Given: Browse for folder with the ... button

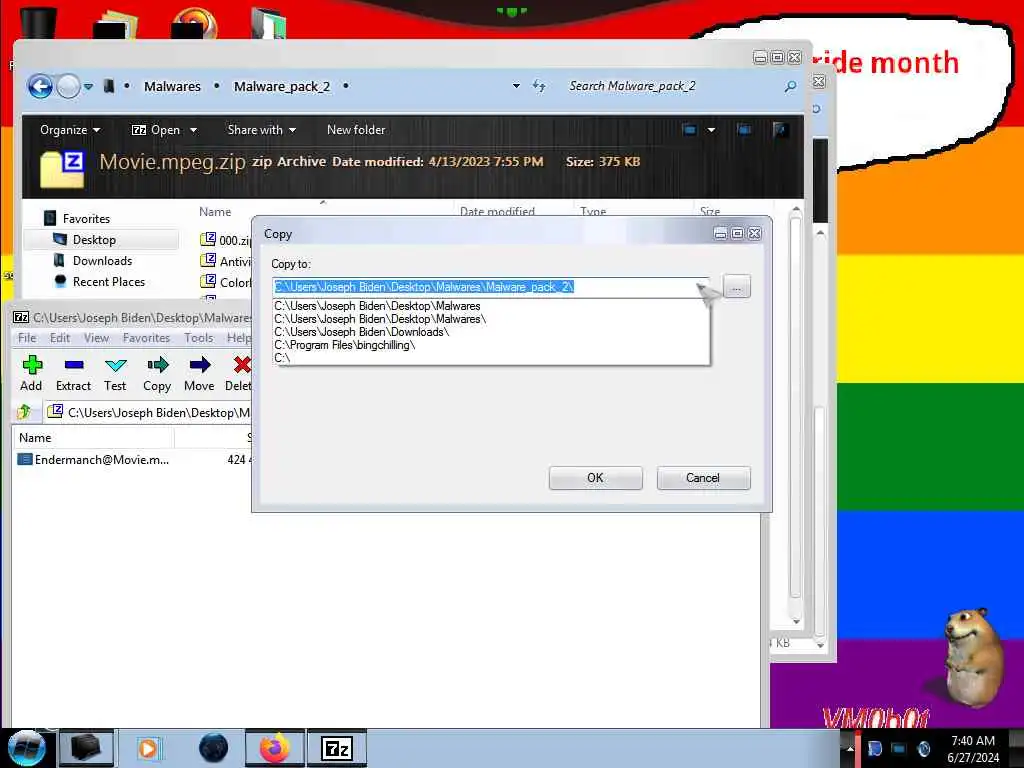Looking at the screenshot, I should (x=737, y=287).
